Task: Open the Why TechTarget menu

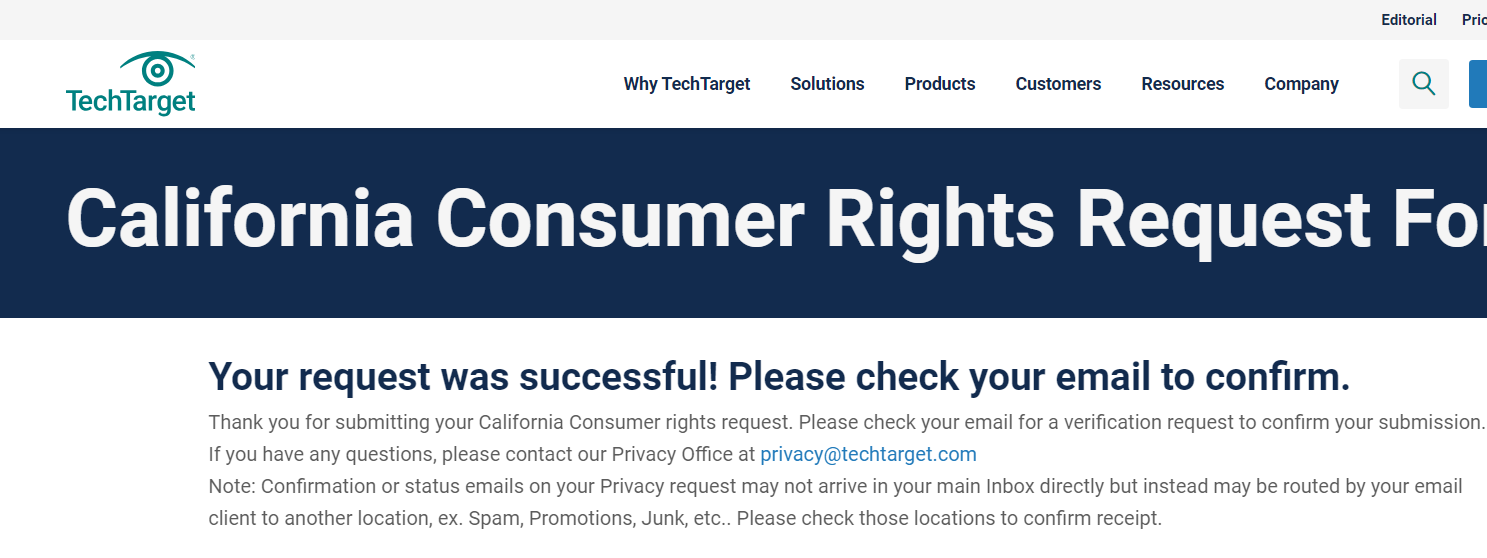Action: (x=687, y=84)
